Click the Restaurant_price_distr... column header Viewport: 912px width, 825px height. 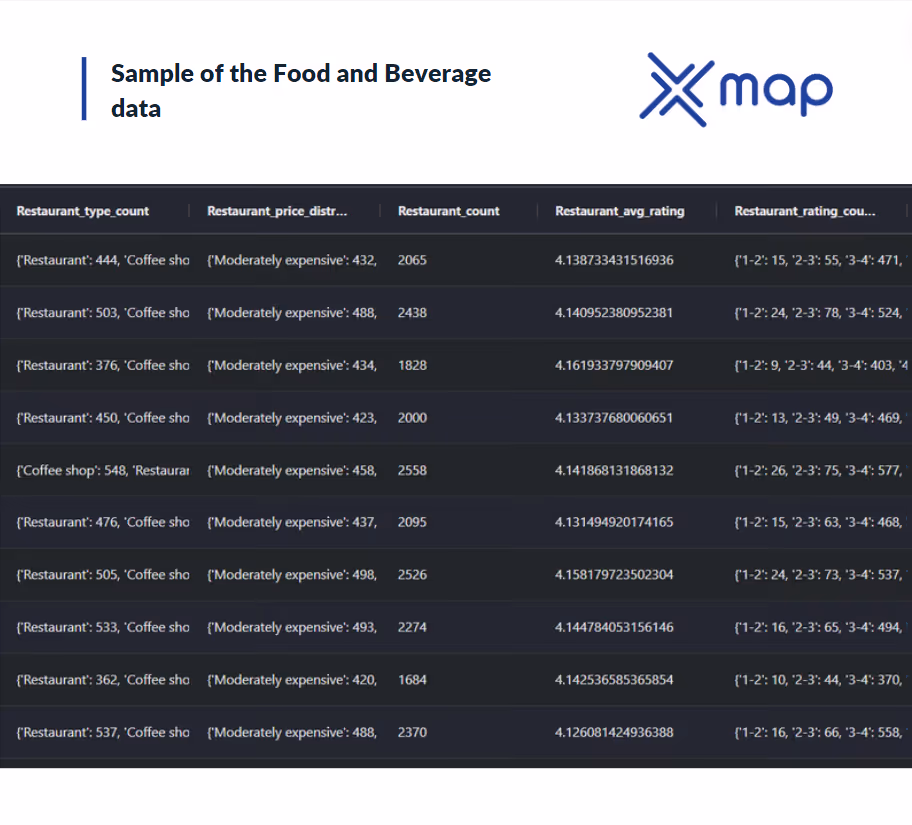click(x=277, y=211)
